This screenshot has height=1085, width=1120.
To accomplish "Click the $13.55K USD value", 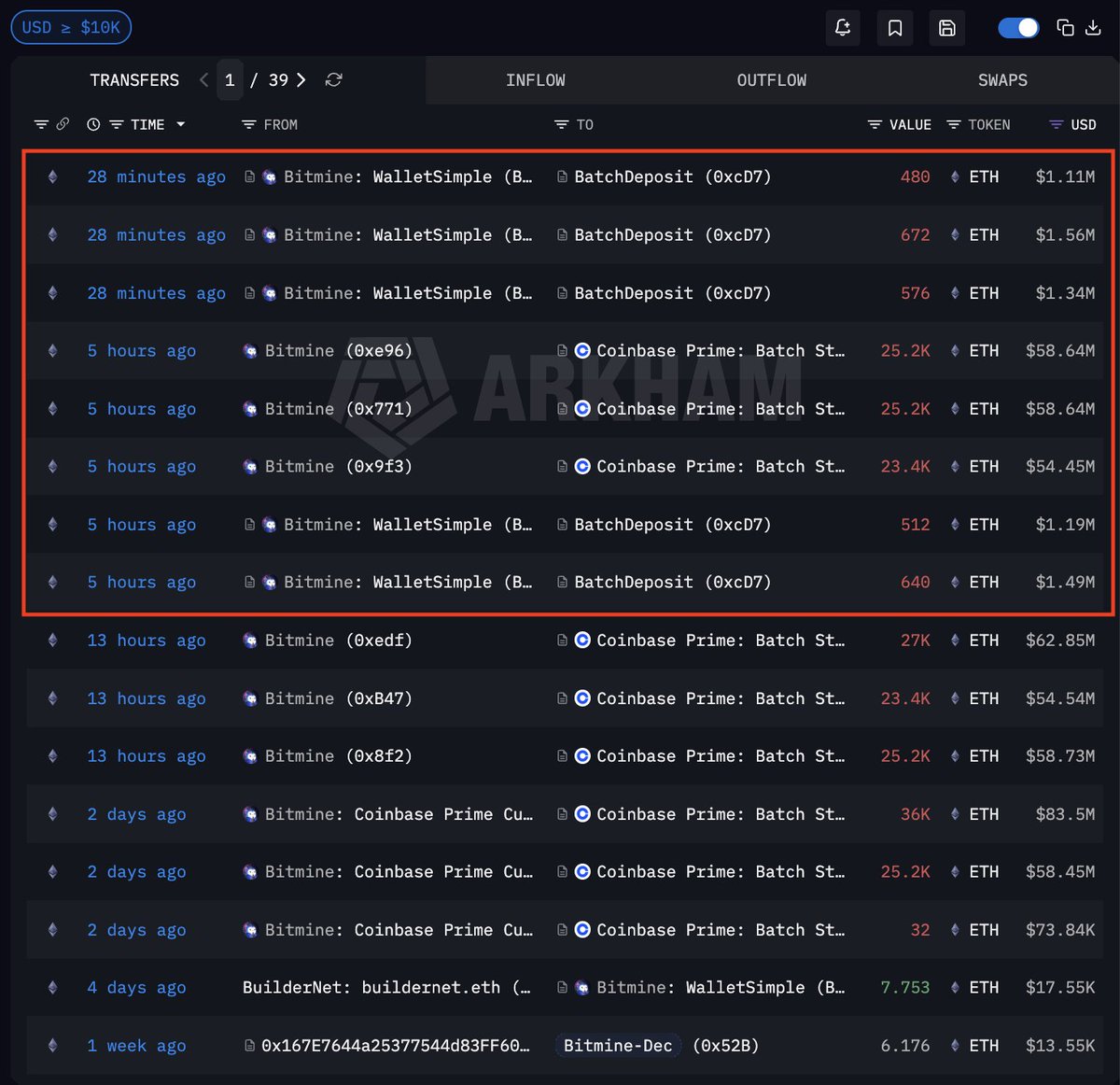I will 1060,1045.
